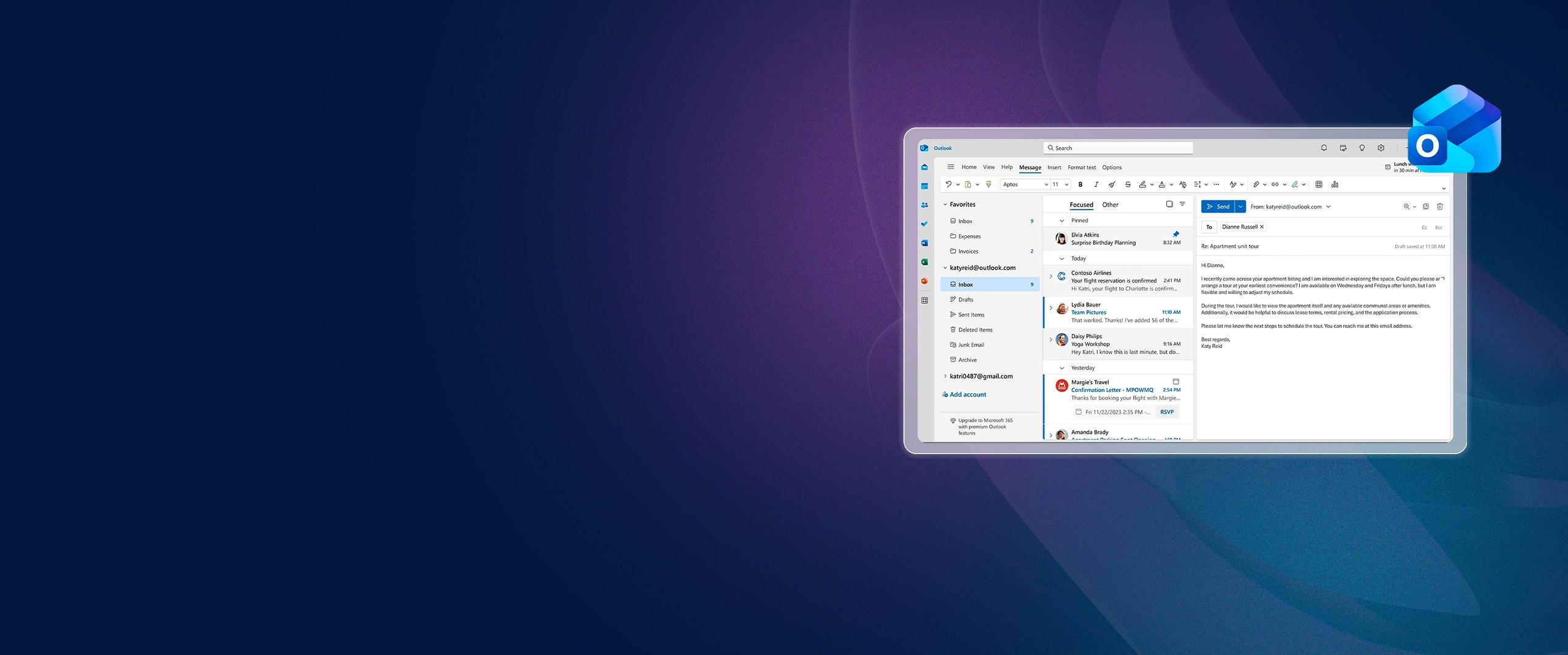Image resolution: width=1568 pixels, height=655 pixels.
Task: Switch to the Insert ribbon tab
Action: [x=1054, y=167]
